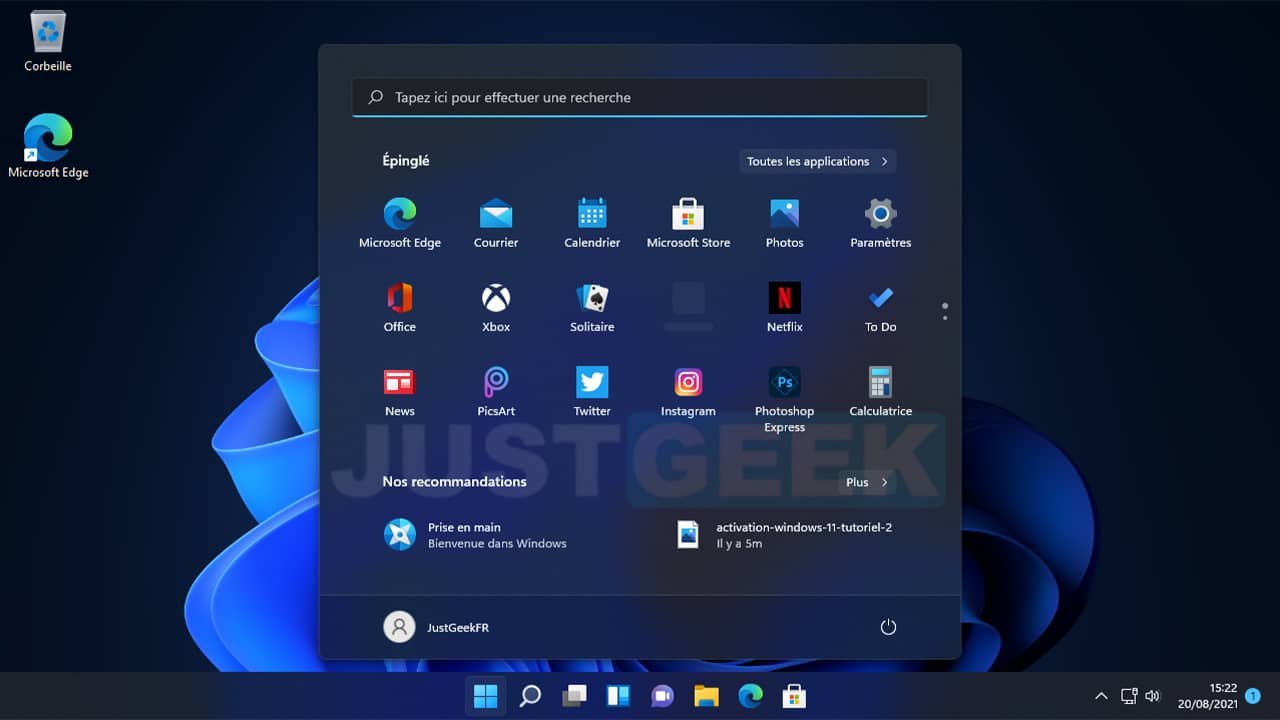Screen dimensions: 1280x720
Task: Start the Solitaire game
Action: tap(592, 307)
